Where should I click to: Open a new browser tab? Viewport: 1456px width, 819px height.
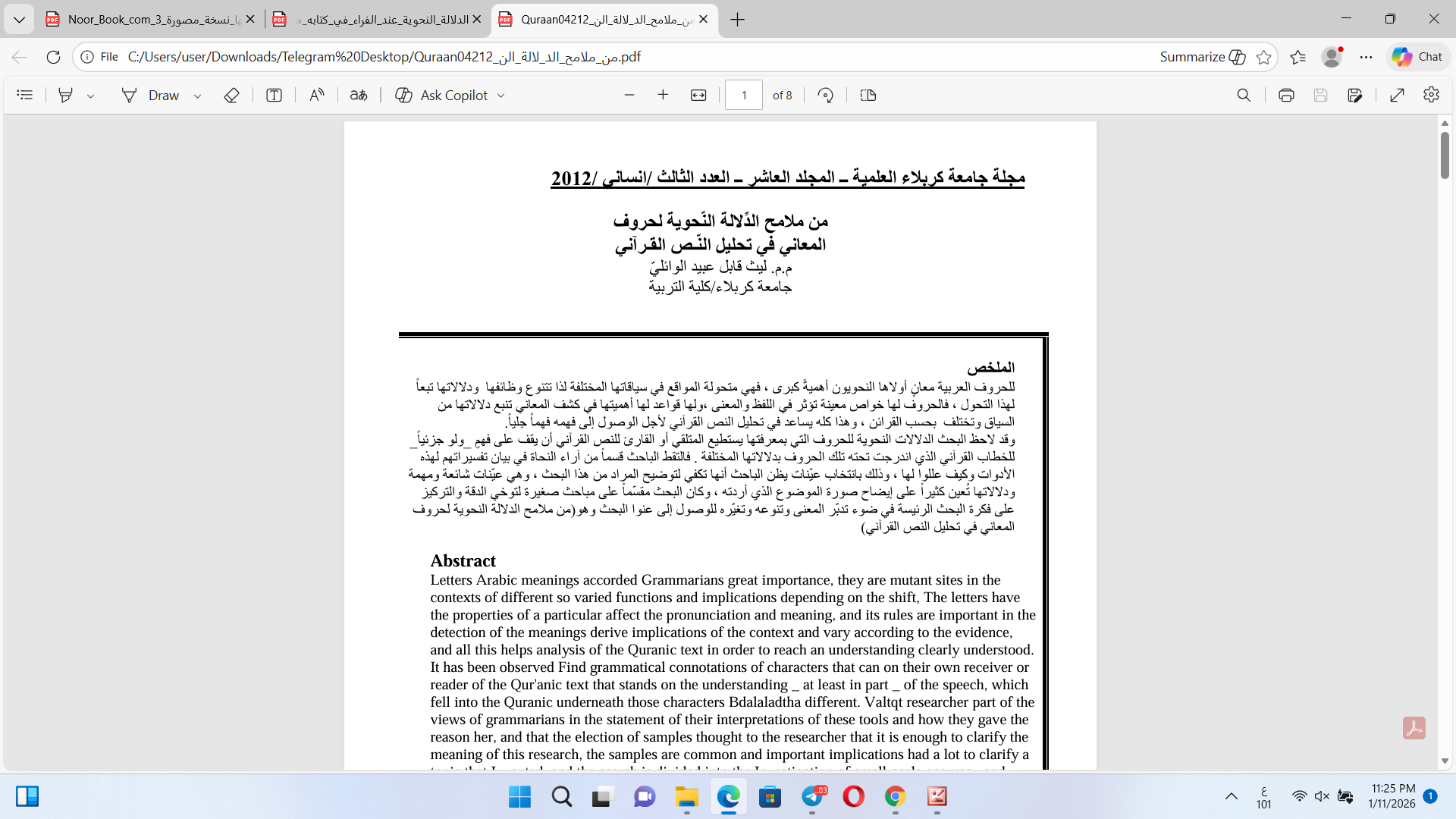click(x=737, y=20)
